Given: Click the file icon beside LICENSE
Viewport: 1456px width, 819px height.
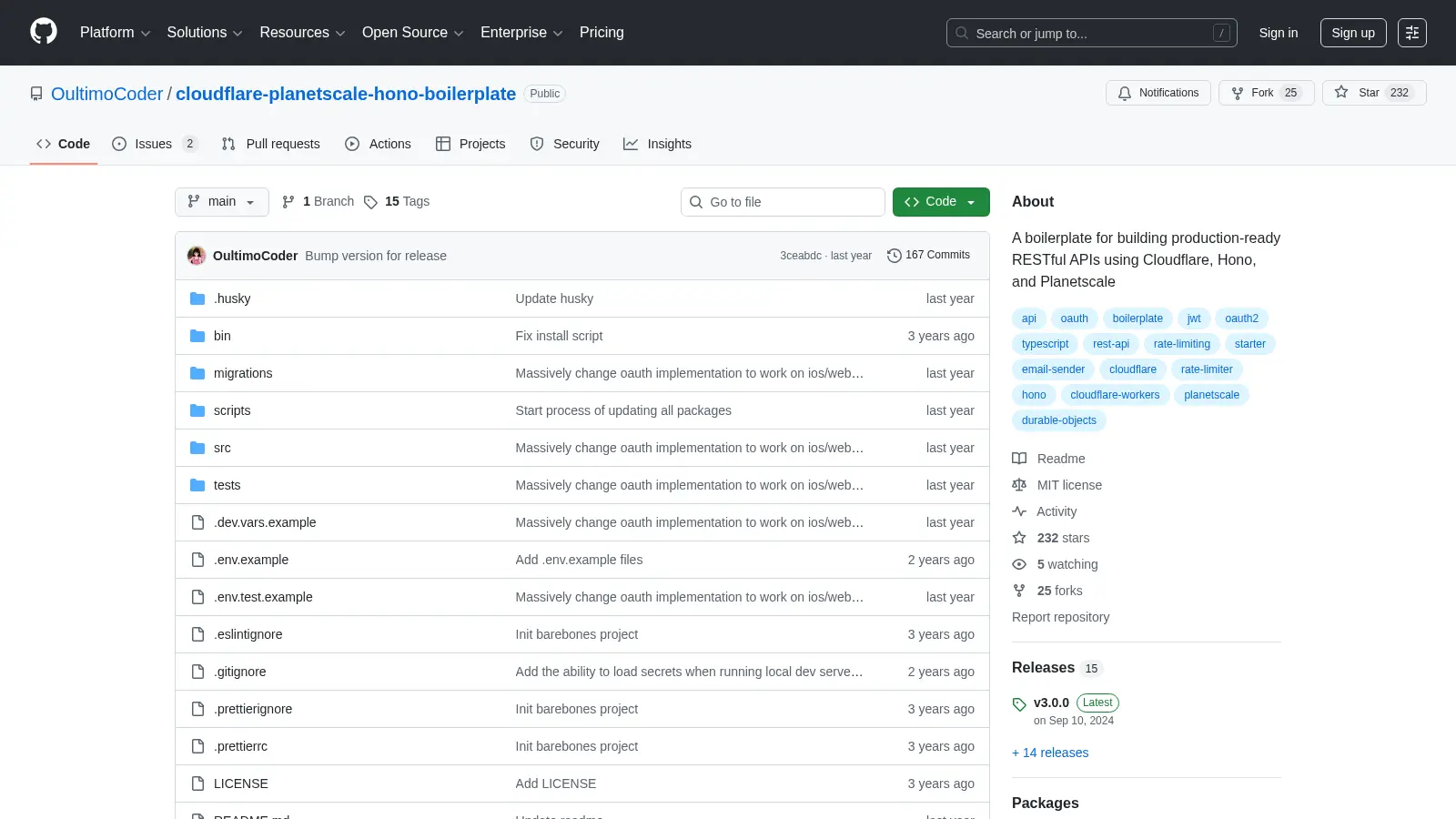Looking at the screenshot, I should click(197, 784).
